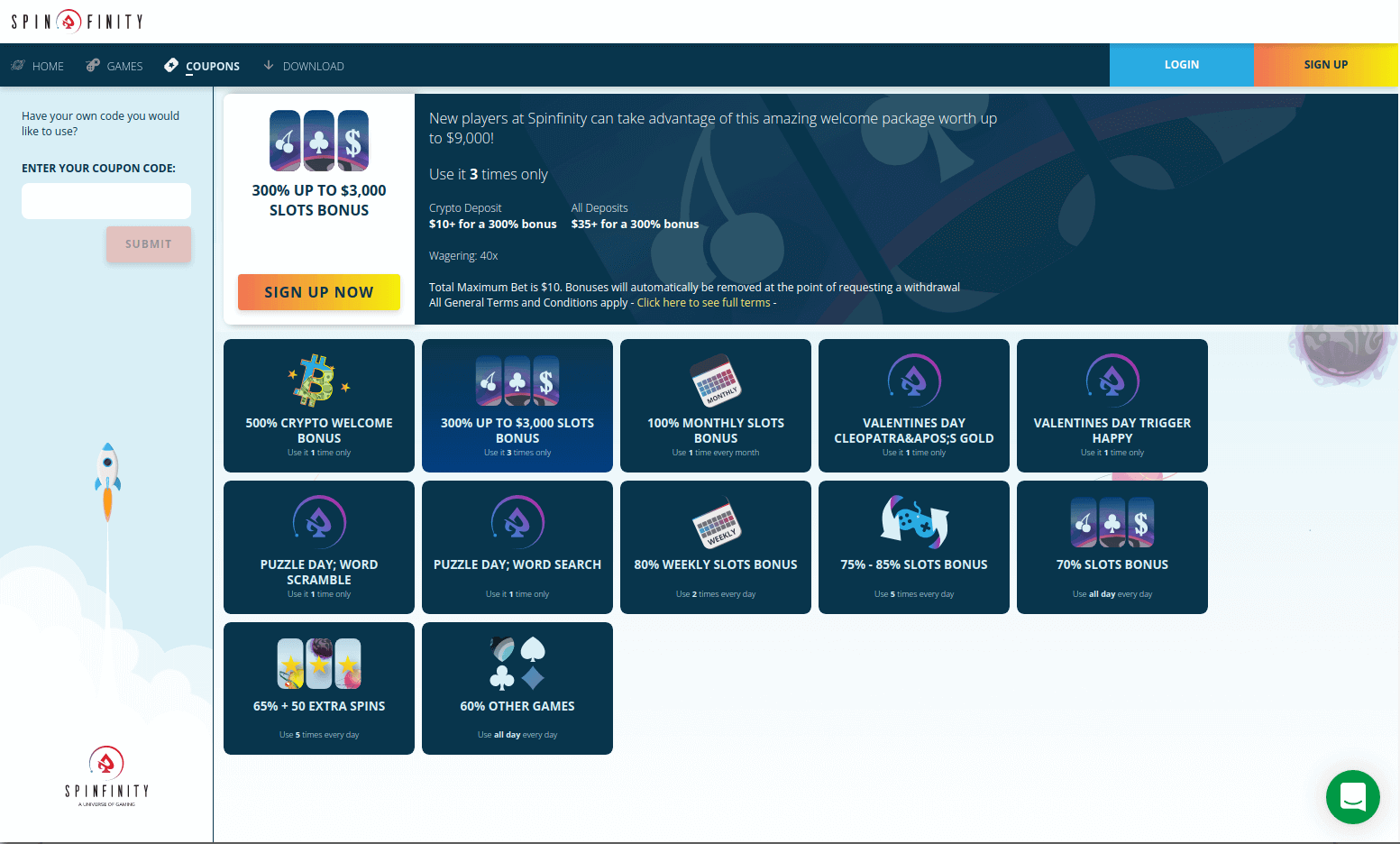1400x844 pixels.
Task: Click the Sign Up Now button
Action: (x=319, y=292)
